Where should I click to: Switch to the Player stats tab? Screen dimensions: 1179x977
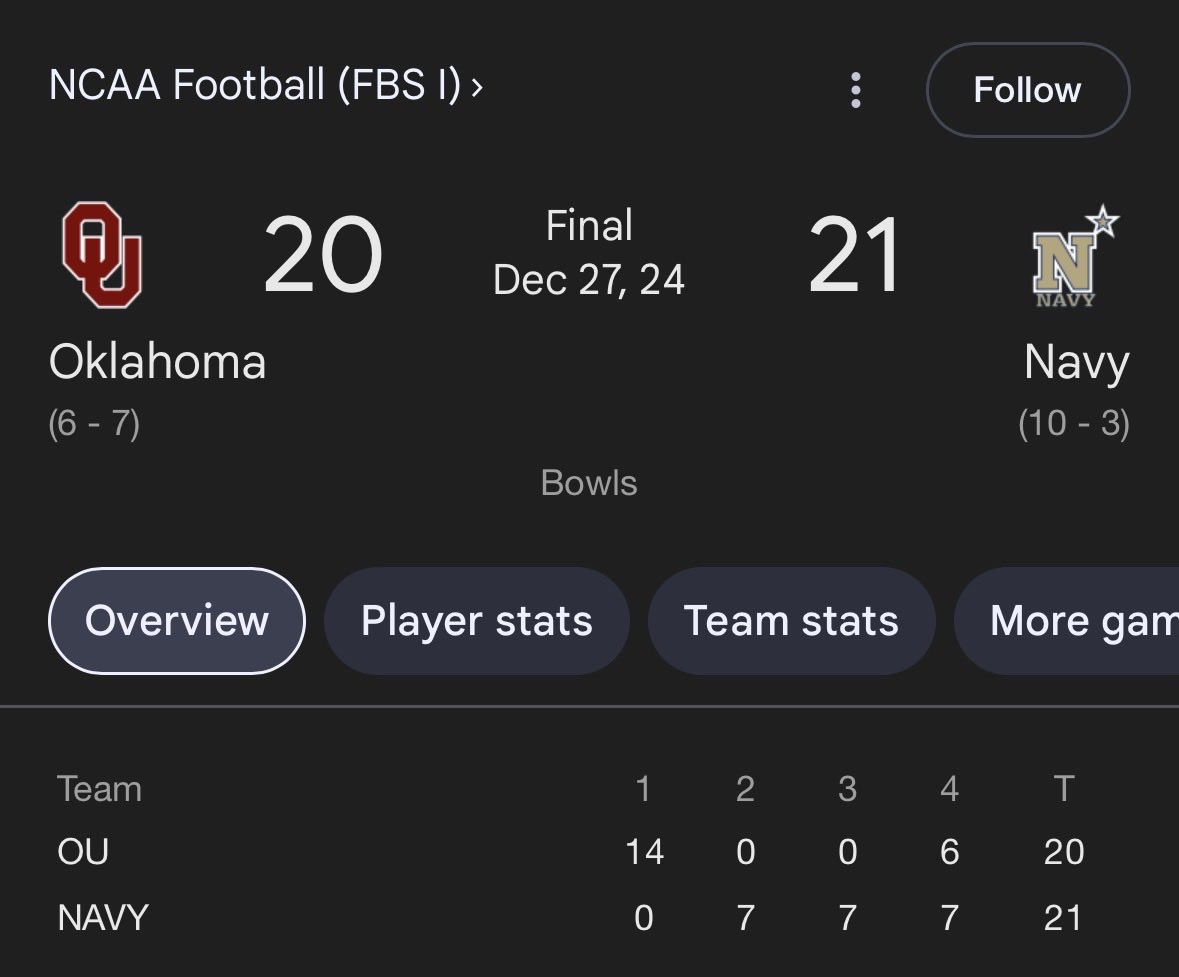pyautogui.click(x=477, y=620)
